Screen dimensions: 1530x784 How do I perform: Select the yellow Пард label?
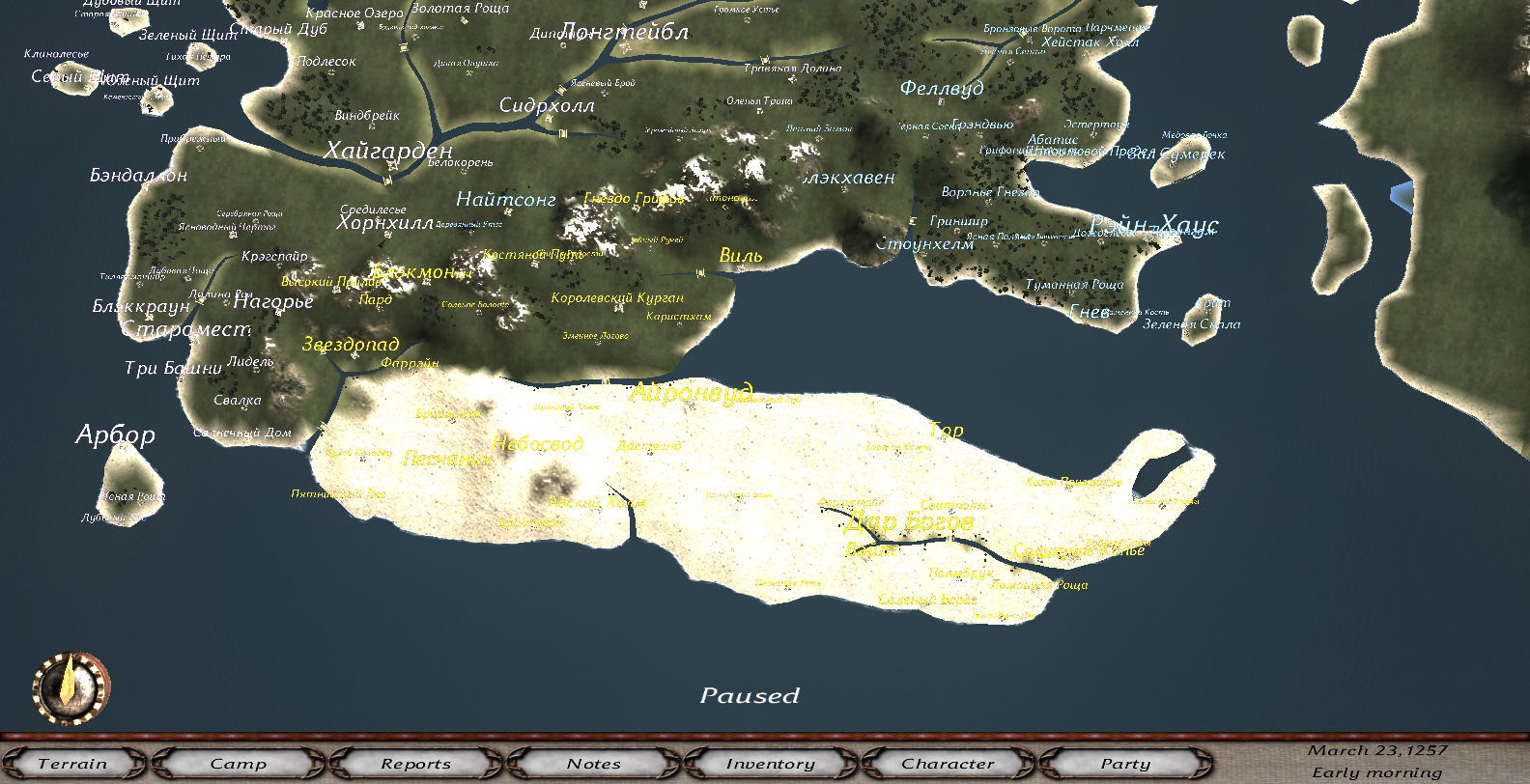click(x=376, y=299)
